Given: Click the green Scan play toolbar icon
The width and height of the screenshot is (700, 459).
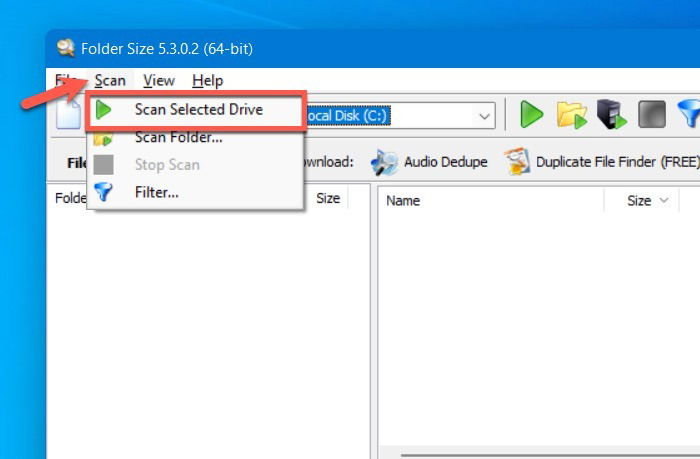Looking at the screenshot, I should (x=531, y=115).
